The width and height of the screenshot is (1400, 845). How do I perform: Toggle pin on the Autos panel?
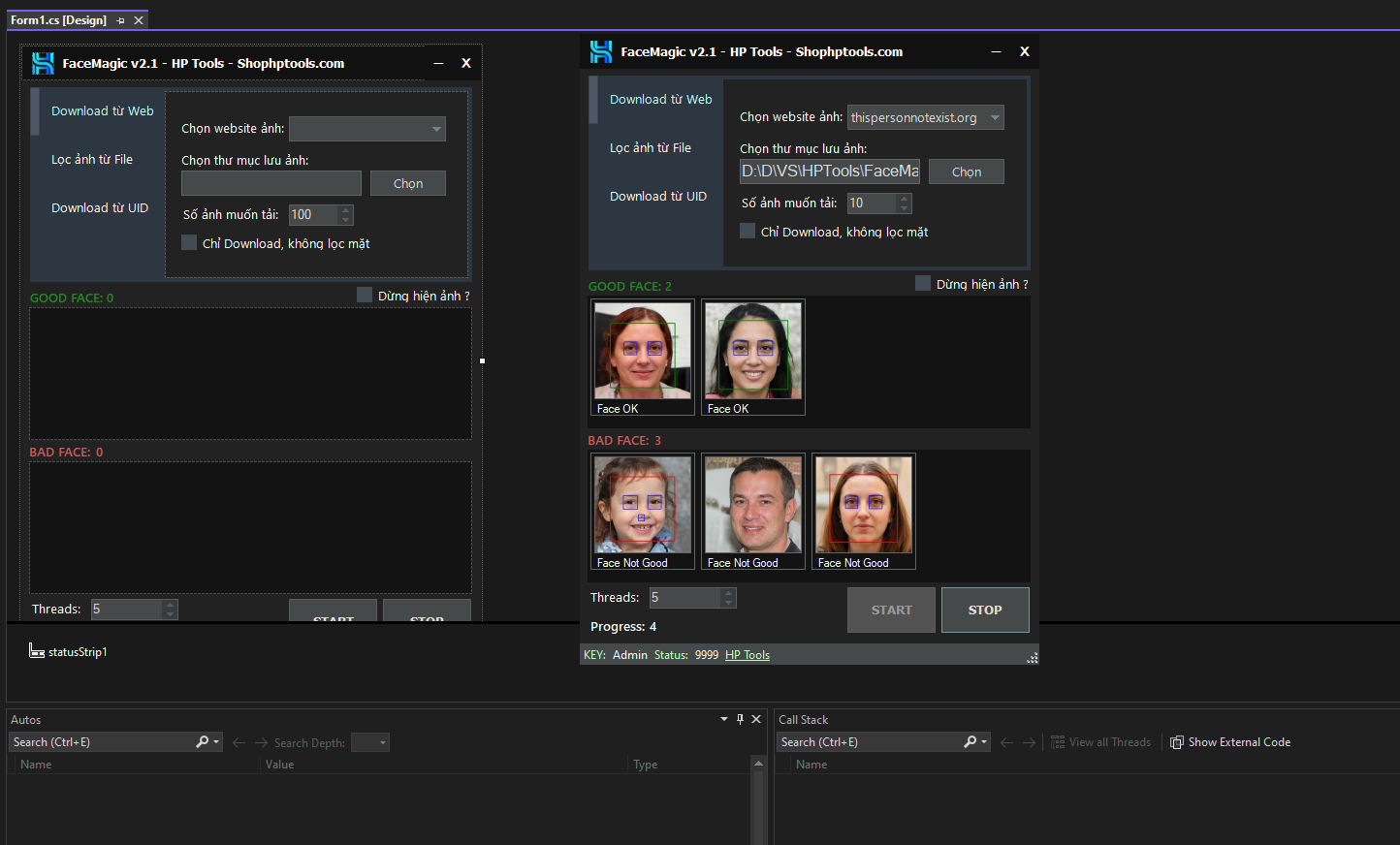(740, 719)
